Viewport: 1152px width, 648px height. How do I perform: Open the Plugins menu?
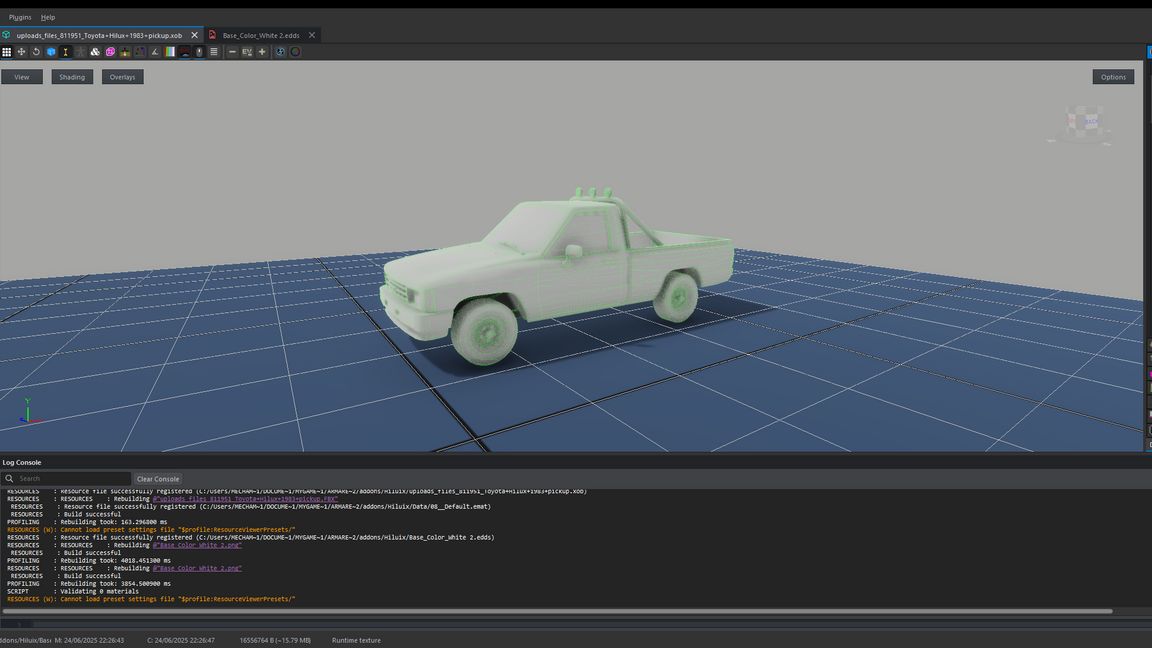(x=20, y=17)
